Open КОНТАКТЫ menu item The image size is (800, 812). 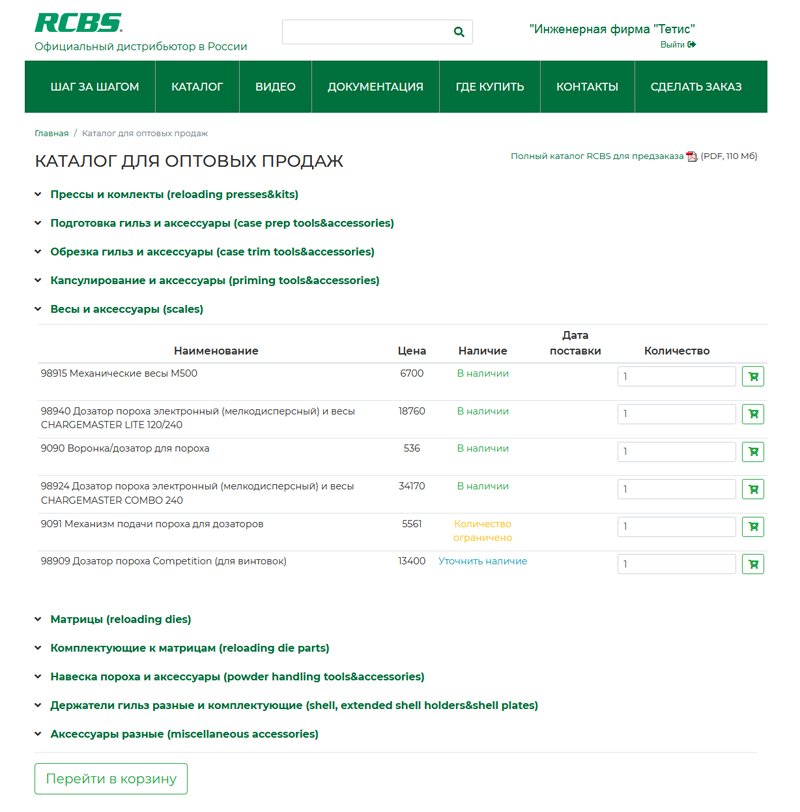(x=587, y=86)
